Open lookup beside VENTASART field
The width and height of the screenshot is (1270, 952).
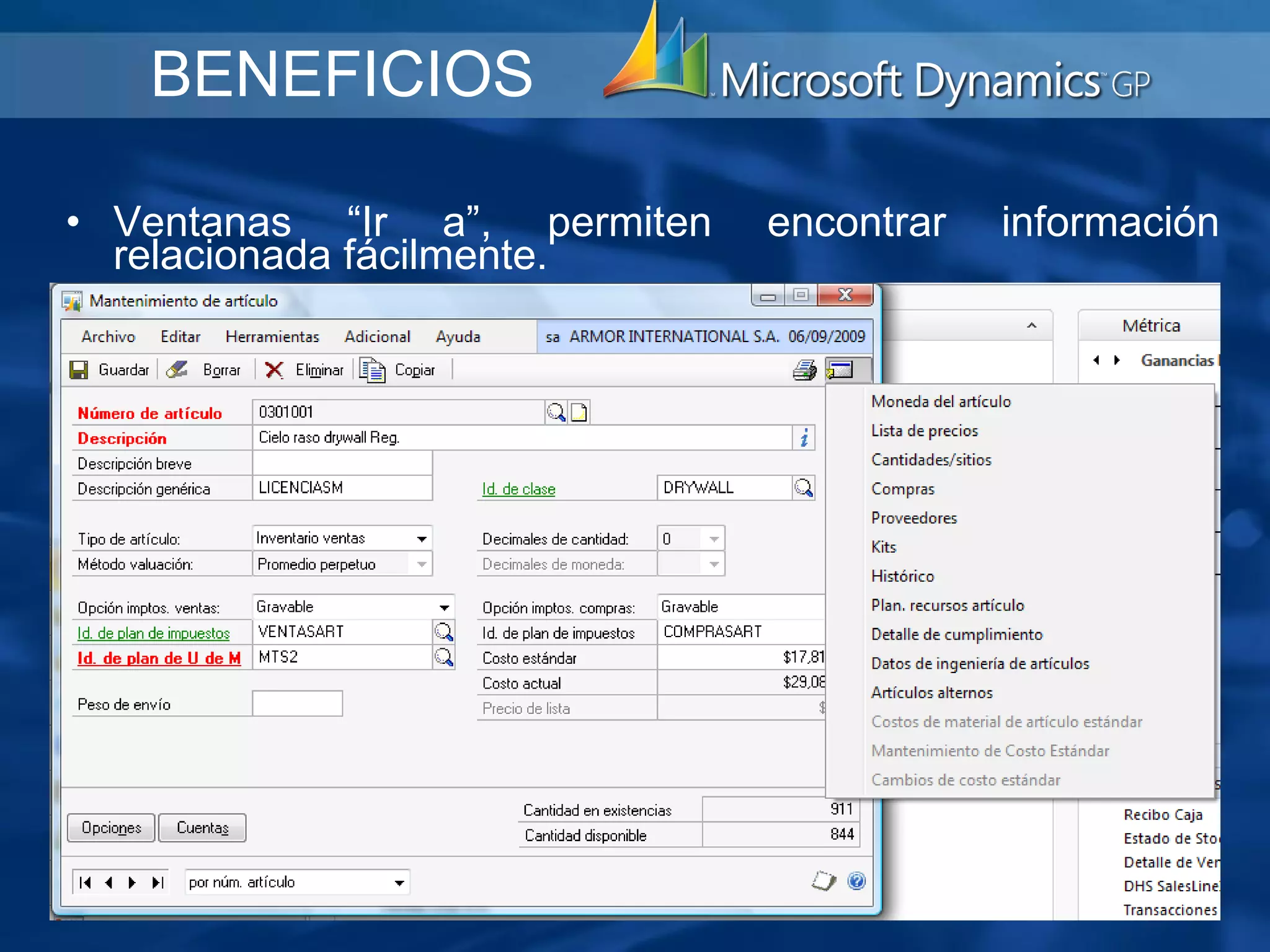click(x=443, y=632)
